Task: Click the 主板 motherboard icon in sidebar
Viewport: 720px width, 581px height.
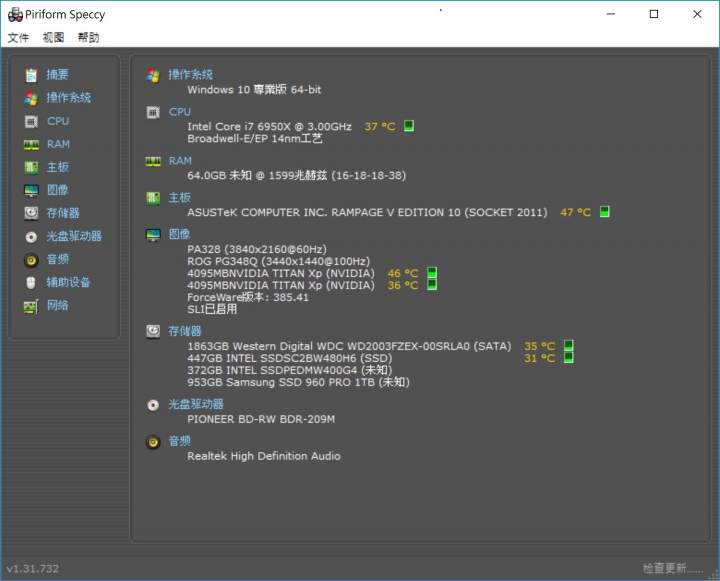Action: [31, 168]
